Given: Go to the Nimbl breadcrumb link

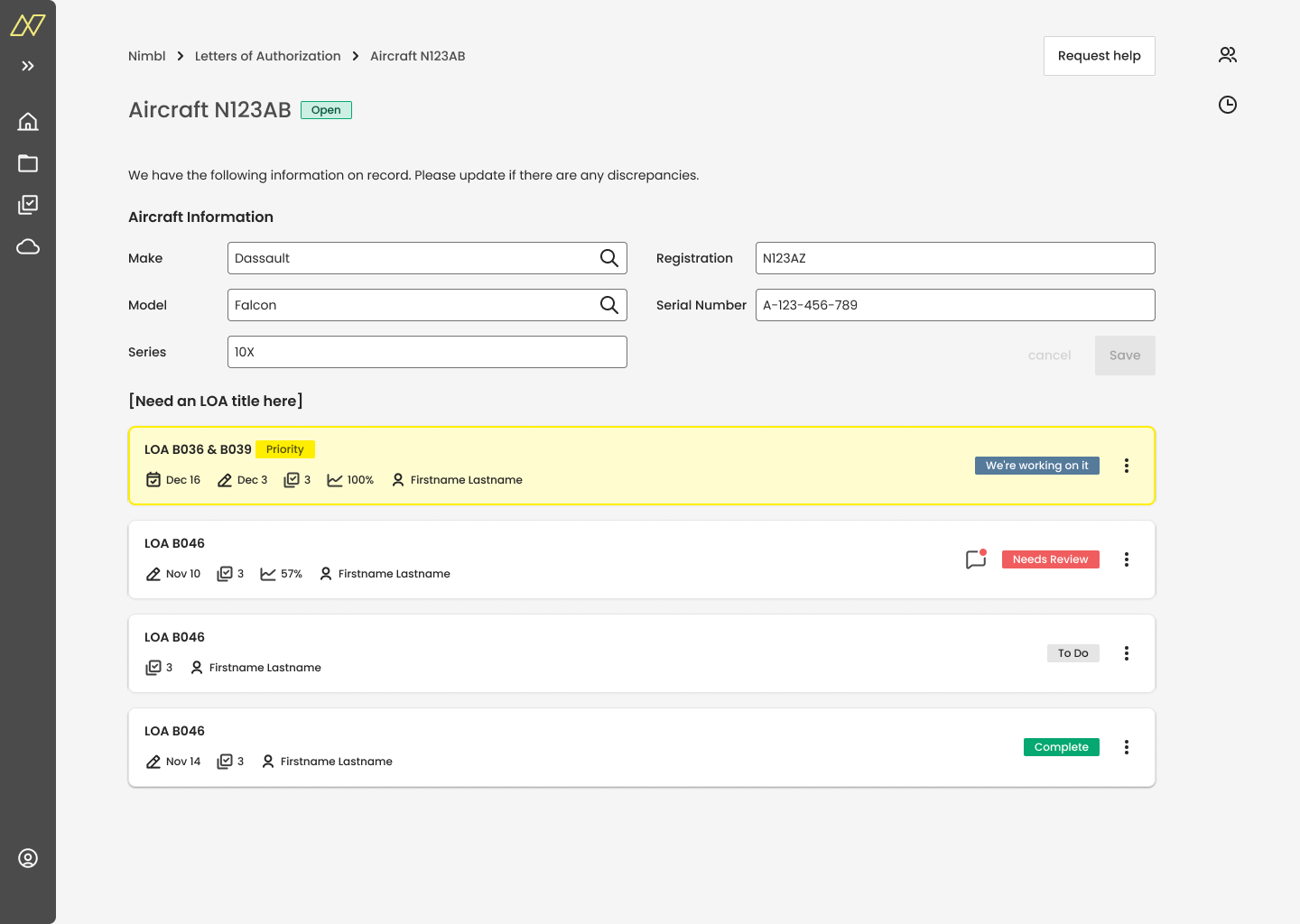Looking at the screenshot, I should click(x=147, y=56).
